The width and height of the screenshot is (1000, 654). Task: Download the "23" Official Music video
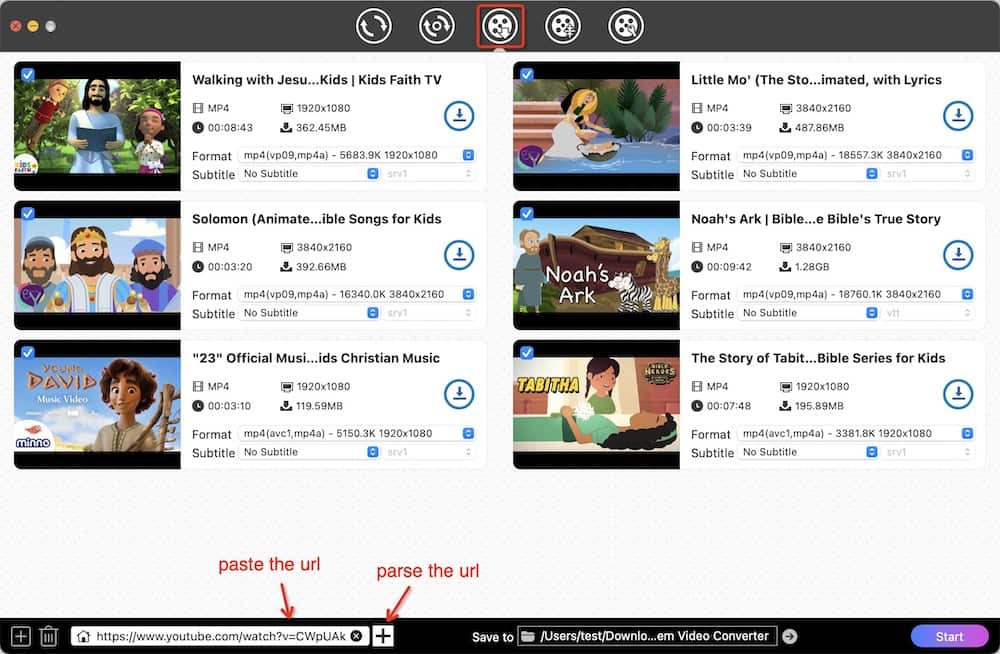(x=459, y=394)
